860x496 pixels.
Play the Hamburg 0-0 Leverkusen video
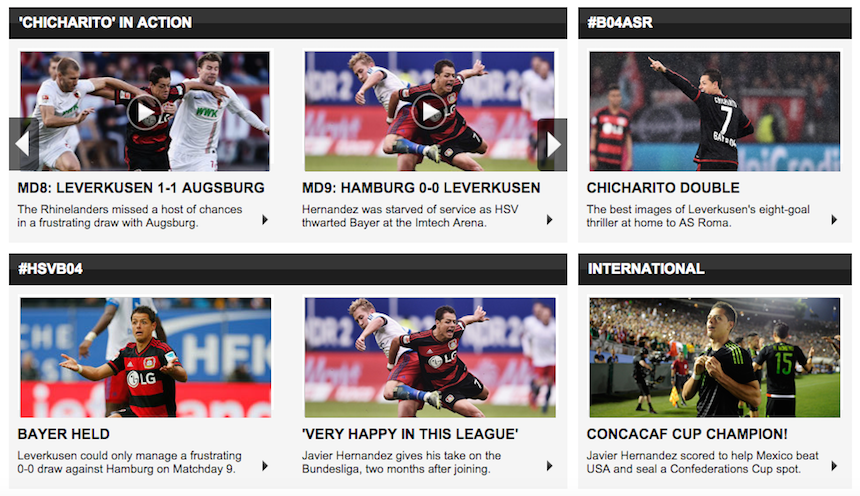click(x=429, y=111)
